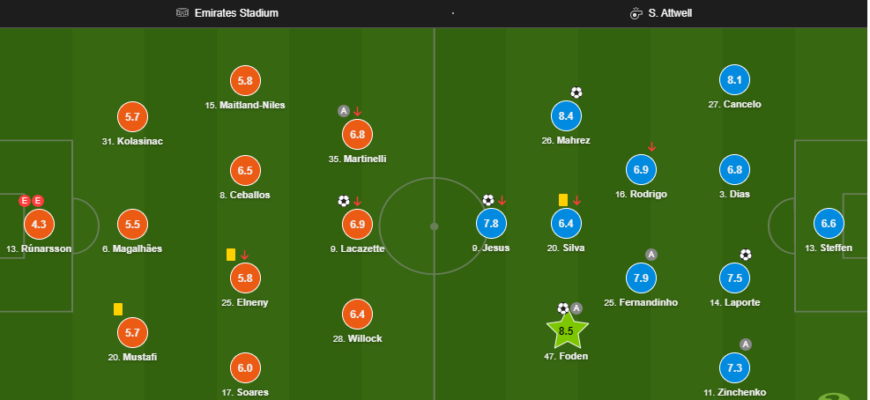870x400 pixels.
Task: Click the Emirates Stadium venue label
Action: tap(236, 13)
